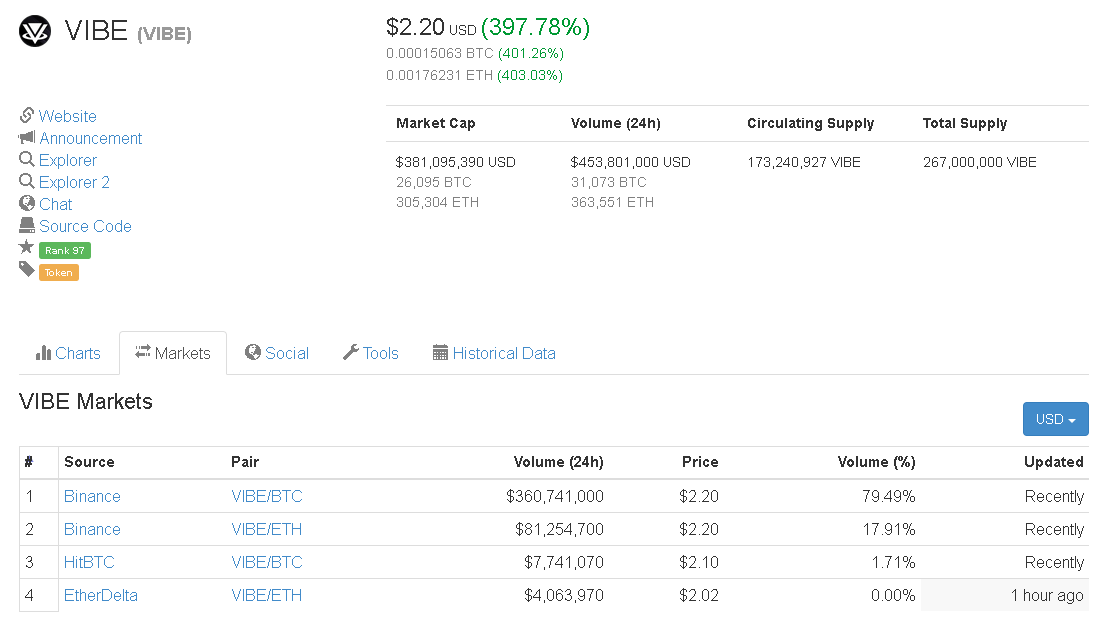Click the globe icon beside Chat

tap(27, 204)
